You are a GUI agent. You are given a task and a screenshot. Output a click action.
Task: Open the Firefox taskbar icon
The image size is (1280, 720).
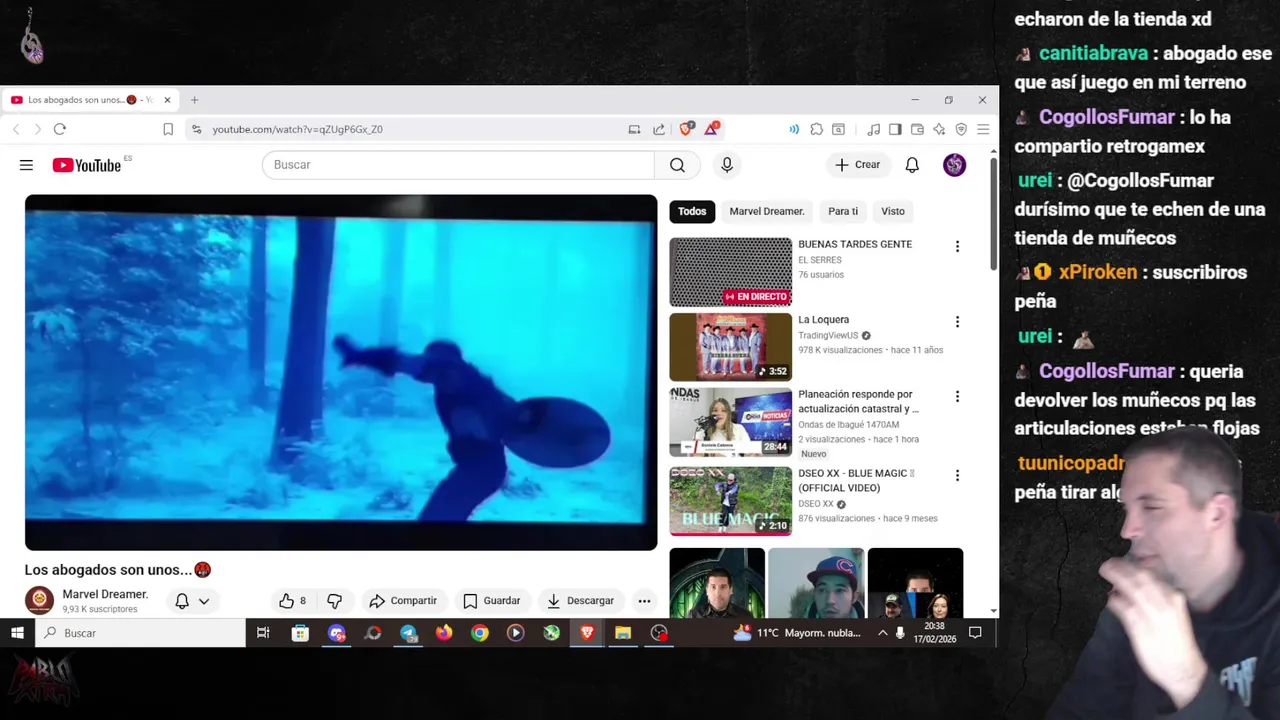(444, 633)
